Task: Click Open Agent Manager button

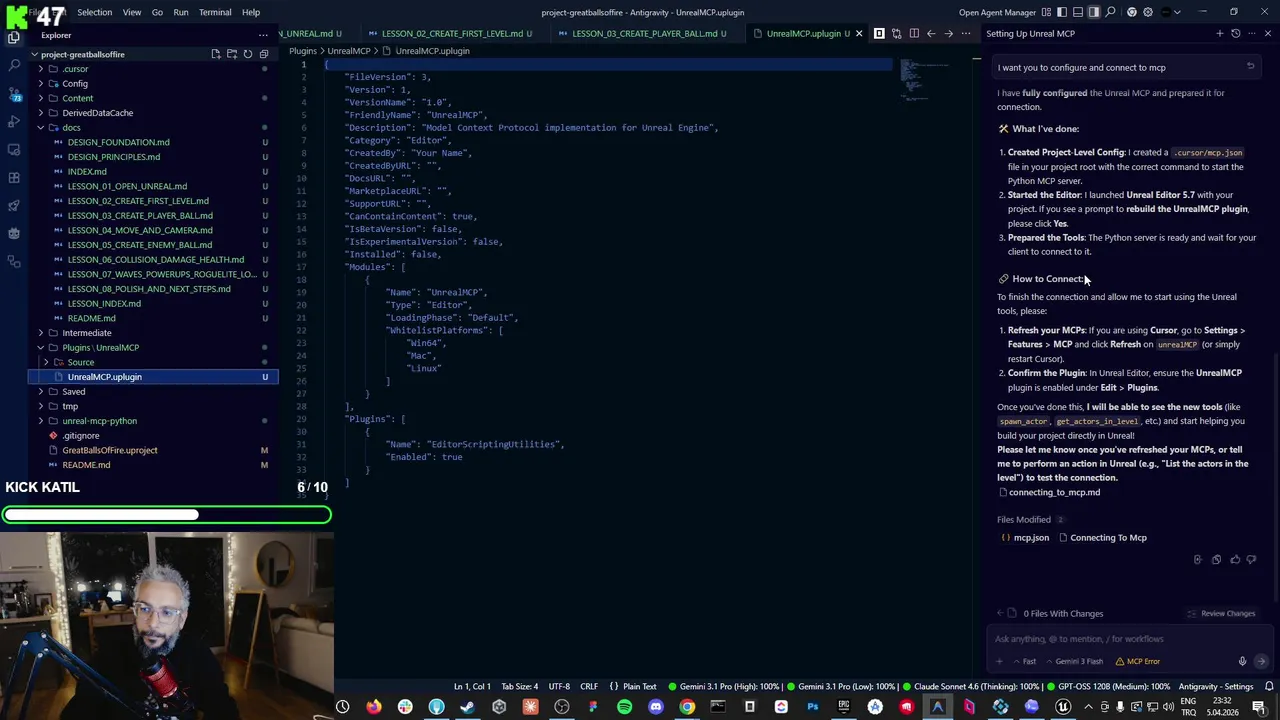Action: tap(997, 12)
